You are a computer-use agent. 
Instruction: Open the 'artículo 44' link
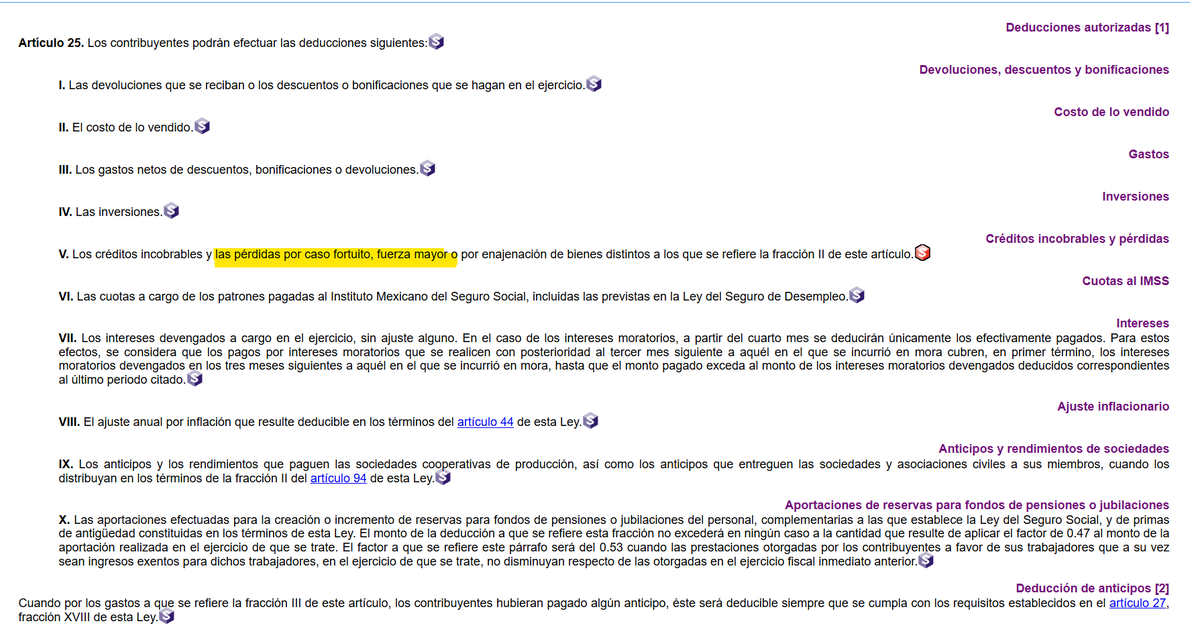pyautogui.click(x=485, y=422)
